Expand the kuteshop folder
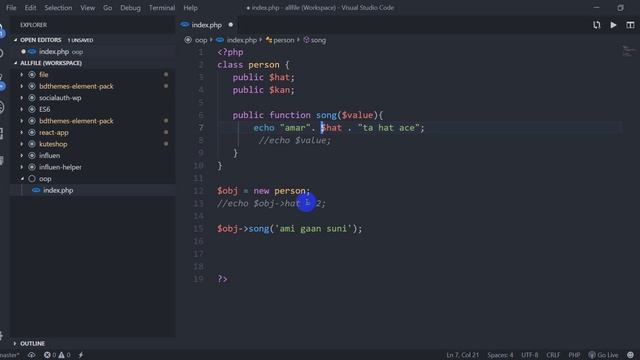The image size is (640, 360). (x=22, y=144)
